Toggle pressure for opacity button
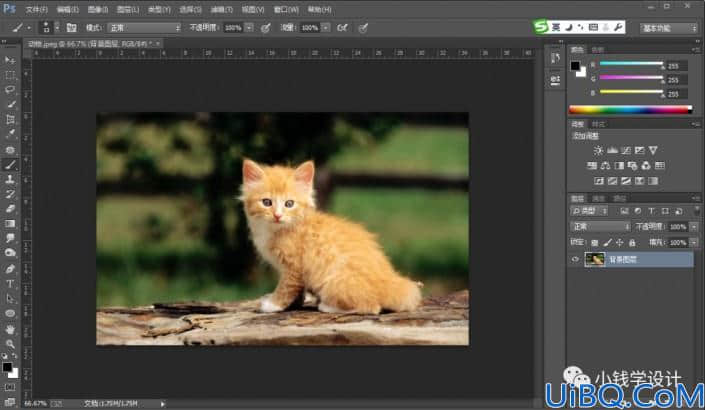The width and height of the screenshot is (705, 410). [266, 28]
